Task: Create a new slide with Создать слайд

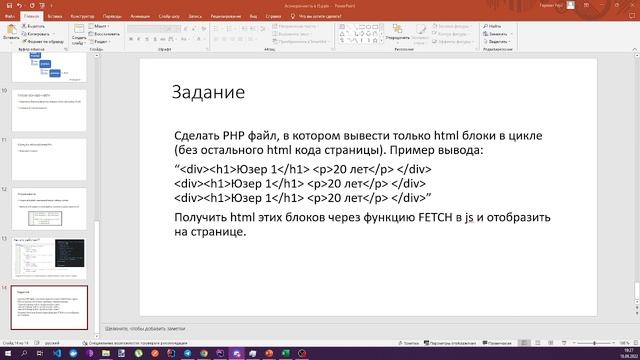Action: coord(79,34)
